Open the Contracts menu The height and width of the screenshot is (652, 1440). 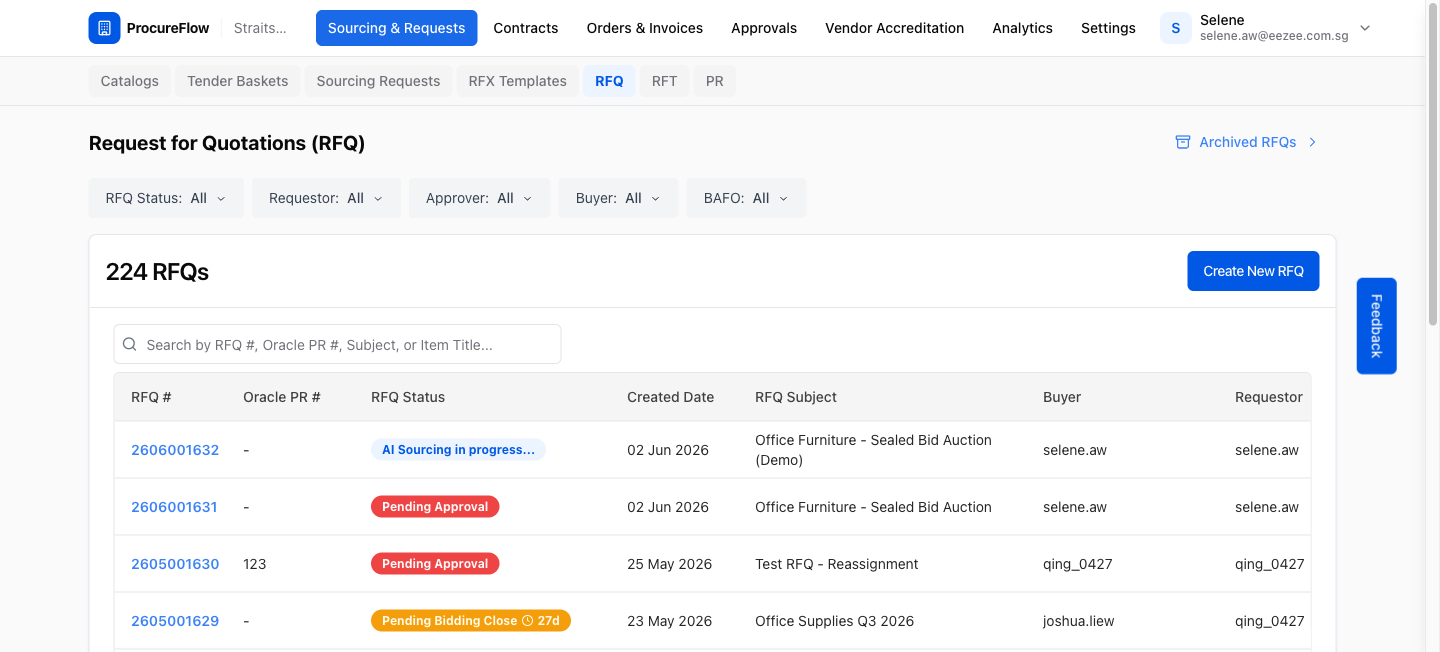(526, 28)
